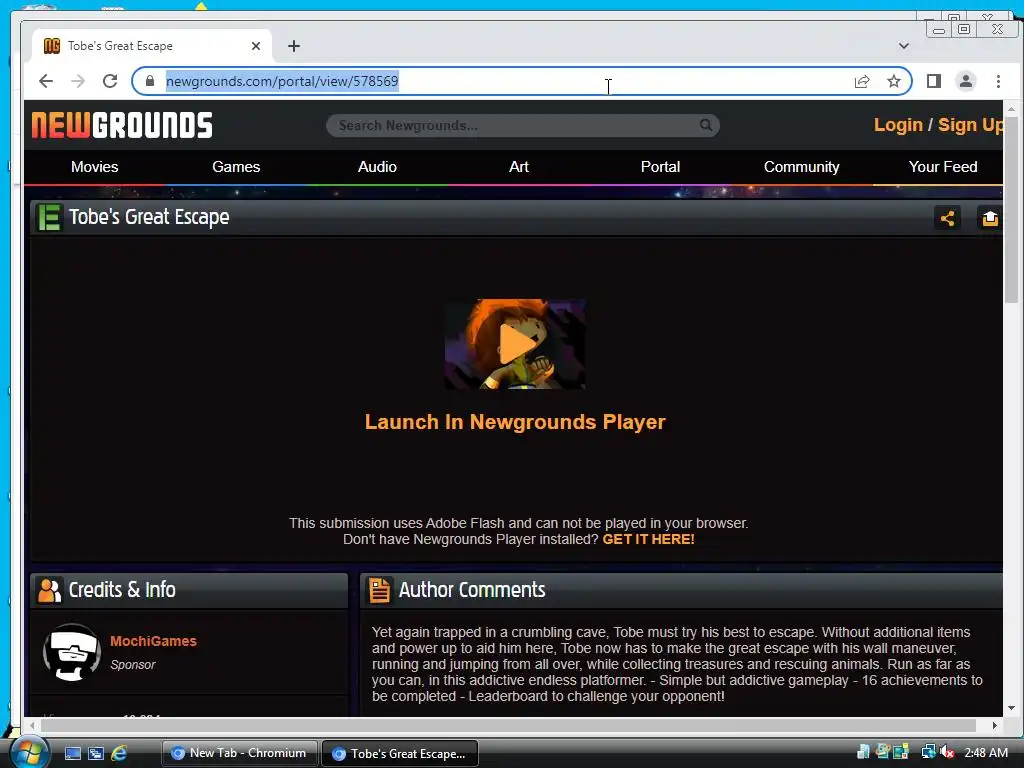
Task: Open a new tab with plus button
Action: coord(294,46)
